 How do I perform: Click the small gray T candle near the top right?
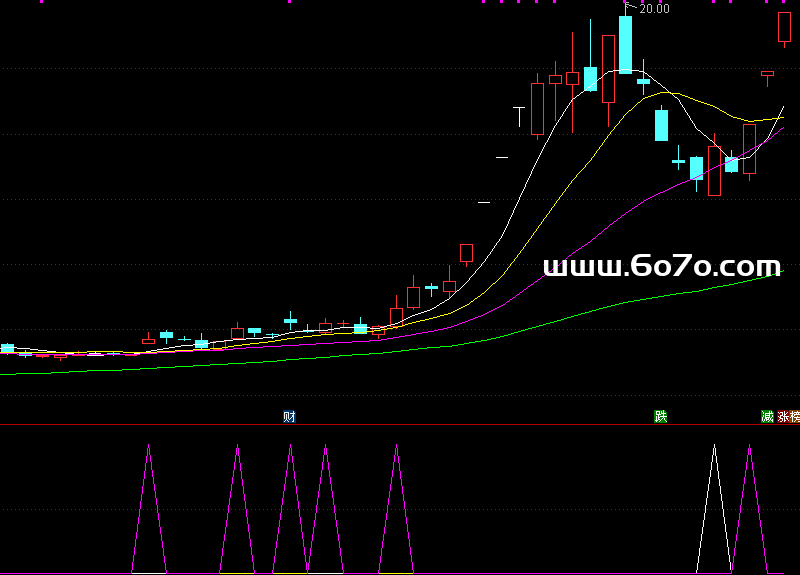[767, 75]
